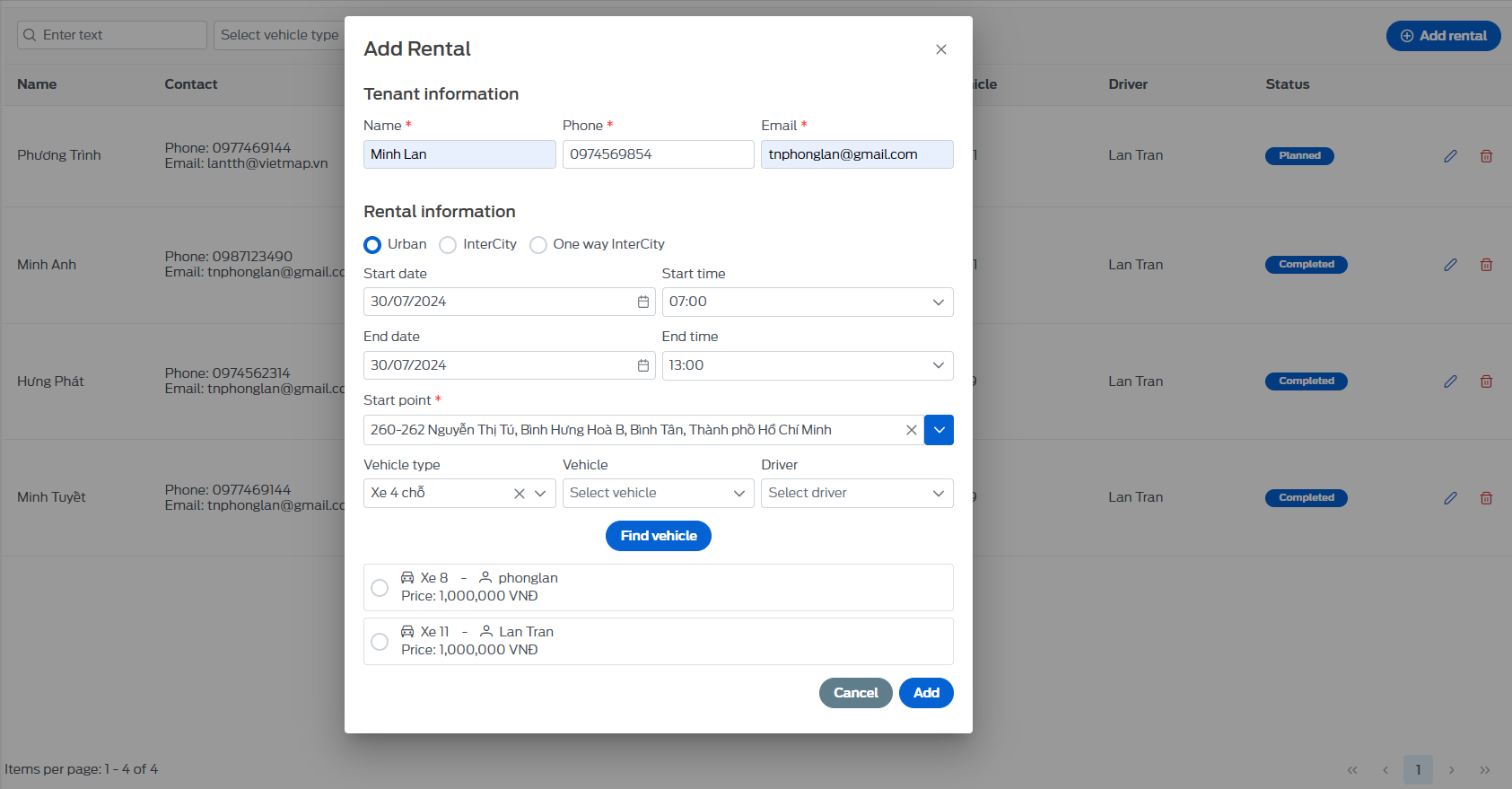Expand the Start point blue dropdown button
1512x789 pixels.
click(x=939, y=430)
